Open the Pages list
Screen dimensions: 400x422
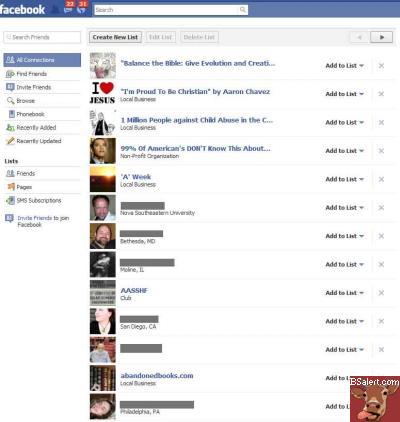(x=42, y=187)
